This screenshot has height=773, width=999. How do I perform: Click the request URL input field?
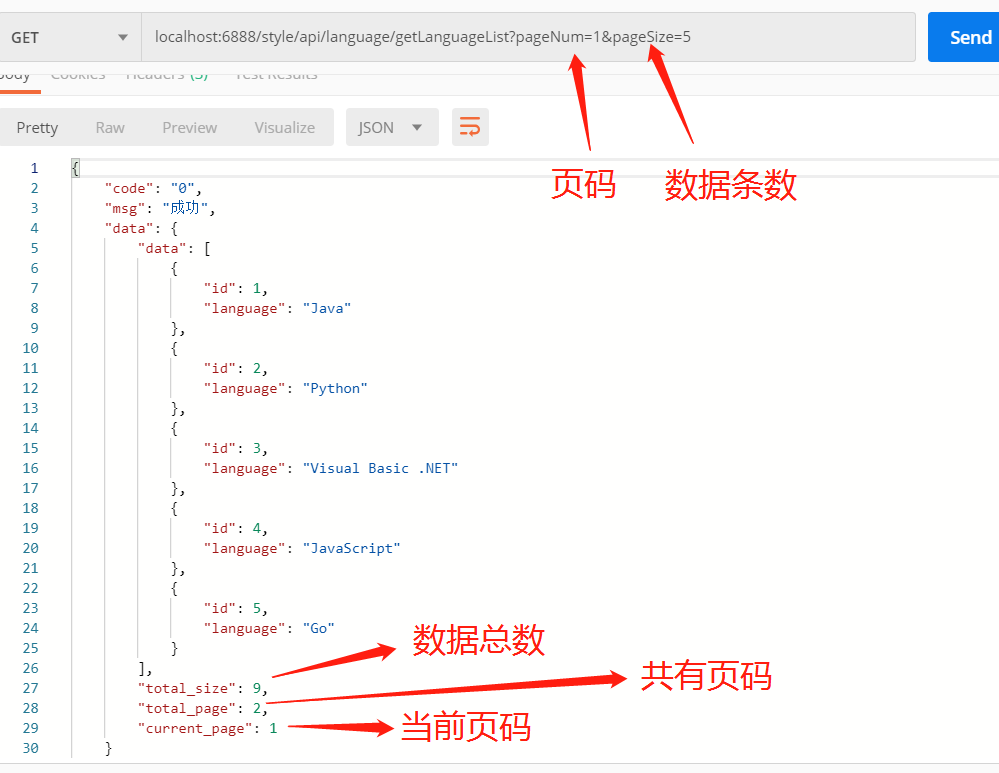pos(528,37)
